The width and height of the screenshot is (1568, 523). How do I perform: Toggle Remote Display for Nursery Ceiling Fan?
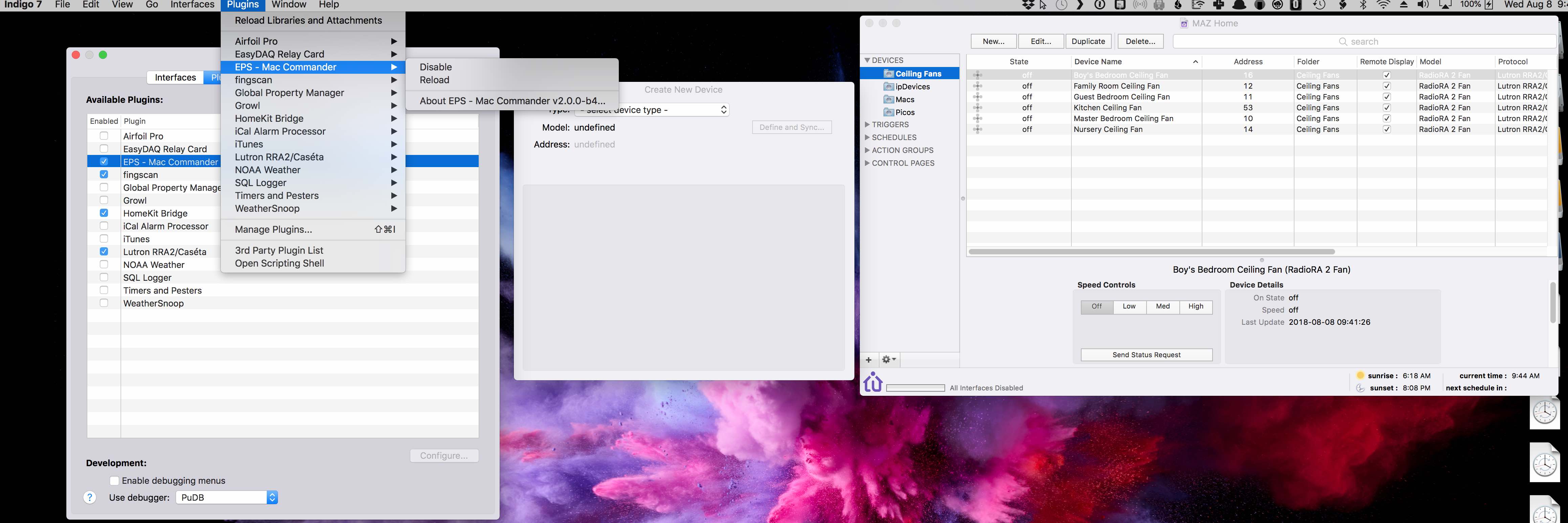pos(1387,130)
